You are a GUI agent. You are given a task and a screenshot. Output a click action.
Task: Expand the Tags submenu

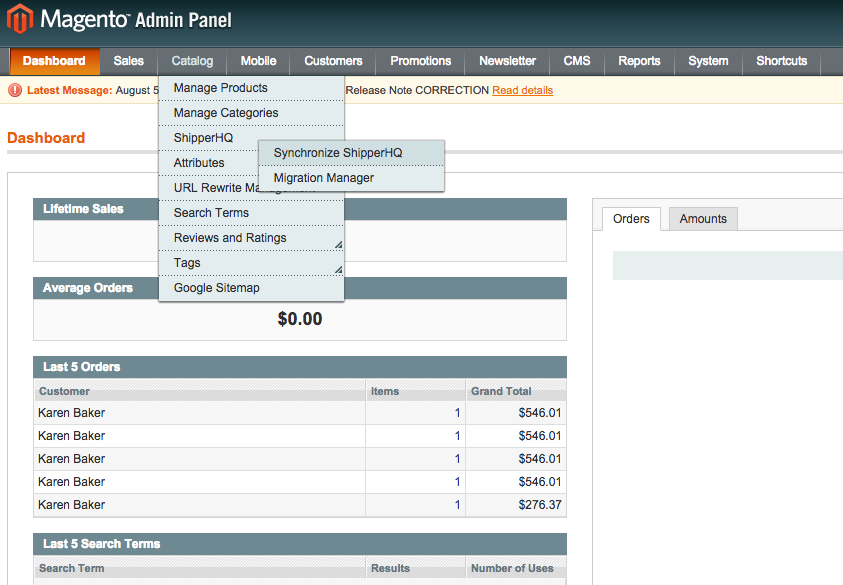pos(187,263)
